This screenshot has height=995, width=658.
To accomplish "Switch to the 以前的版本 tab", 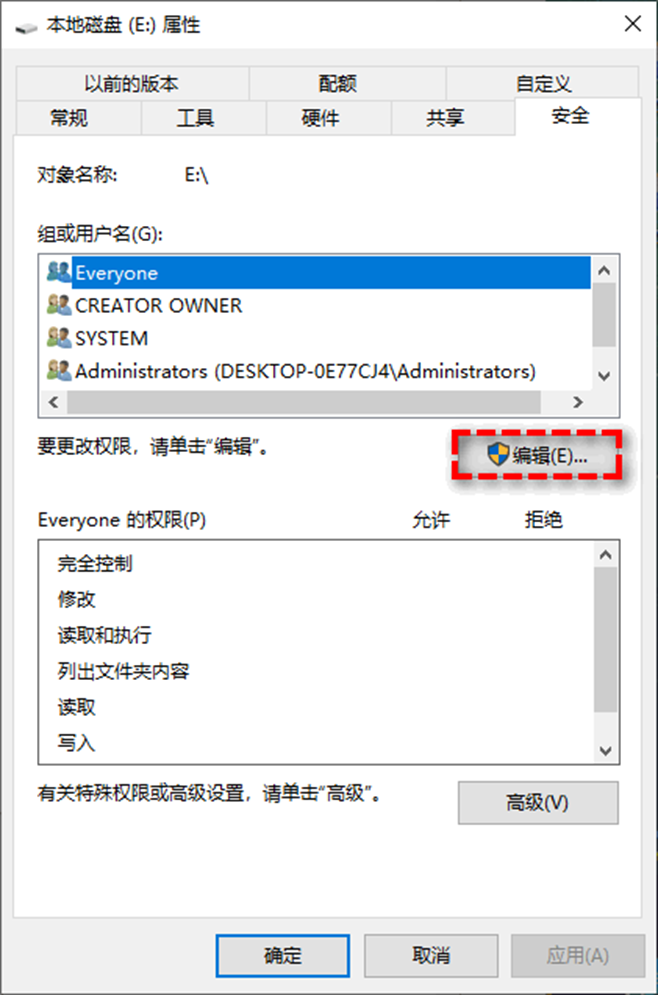I will point(132,84).
